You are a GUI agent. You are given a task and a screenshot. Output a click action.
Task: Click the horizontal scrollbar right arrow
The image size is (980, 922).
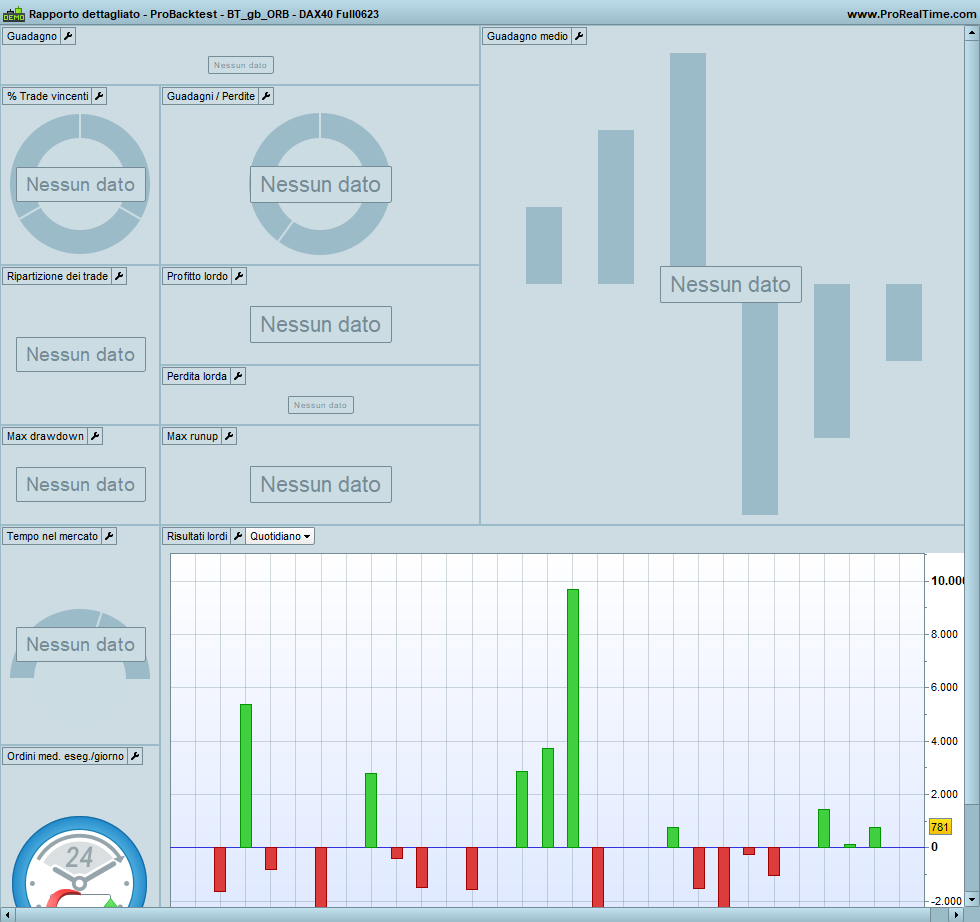(x=956, y=914)
